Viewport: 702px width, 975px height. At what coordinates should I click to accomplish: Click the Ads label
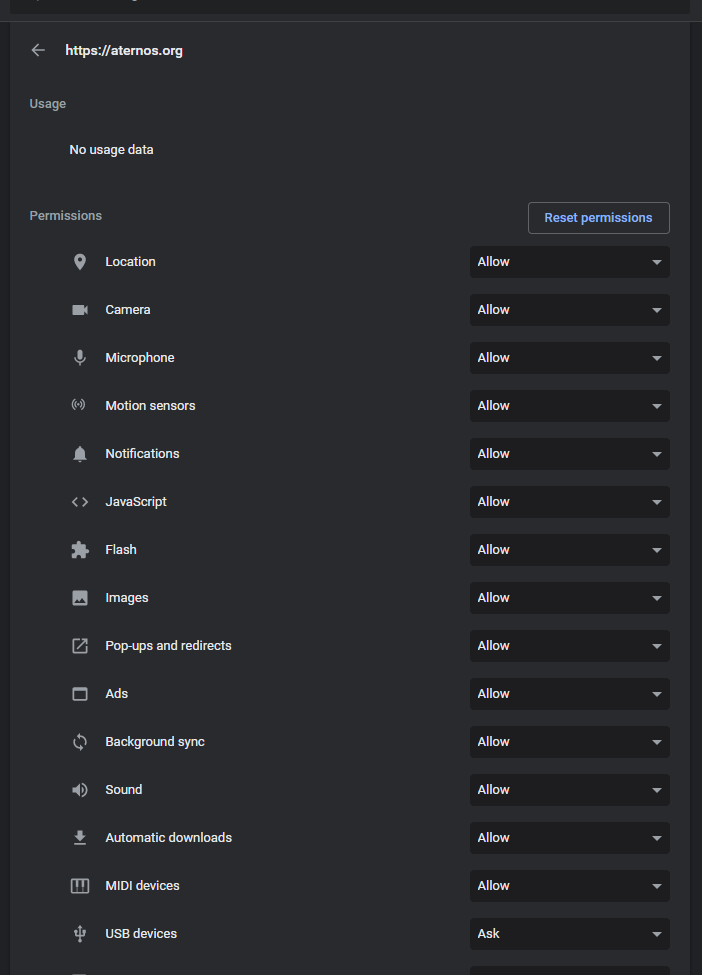[116, 694]
